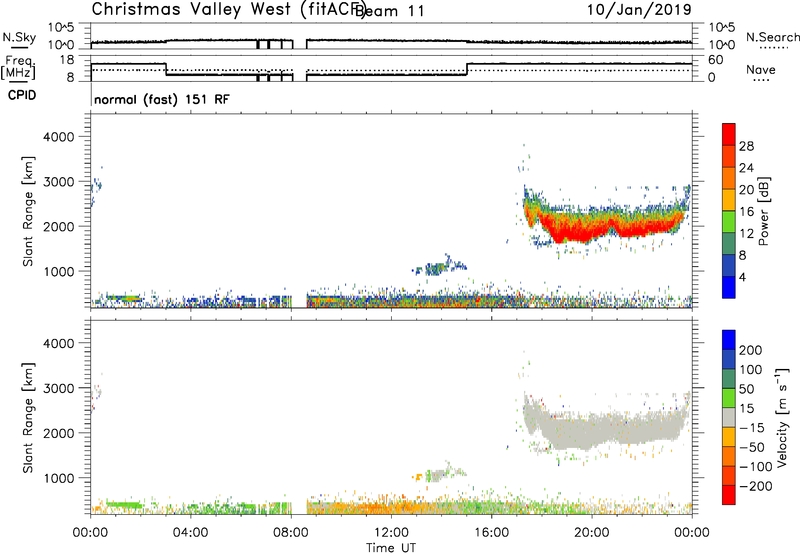Click the '60' Nave axis tick
The width and height of the screenshot is (800, 554).
pyautogui.click(x=716, y=60)
